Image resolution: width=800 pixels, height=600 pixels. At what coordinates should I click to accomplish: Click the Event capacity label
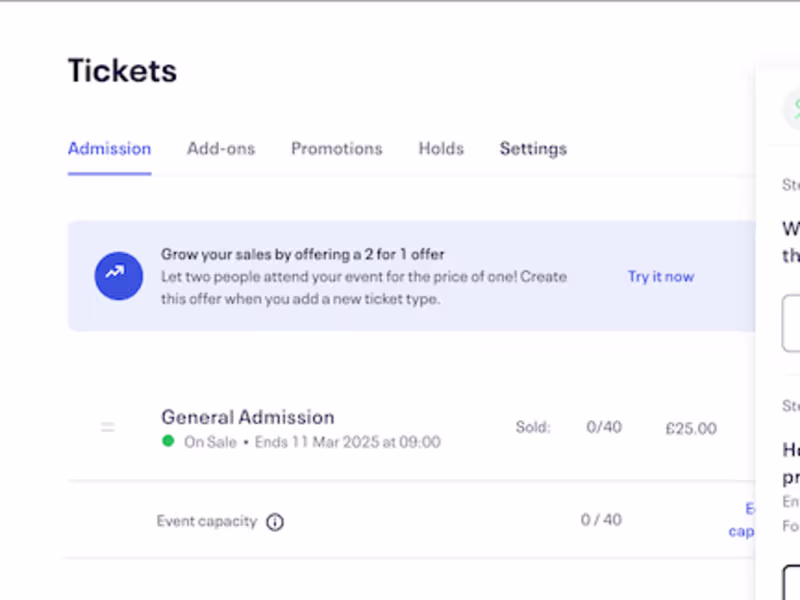click(x=207, y=521)
